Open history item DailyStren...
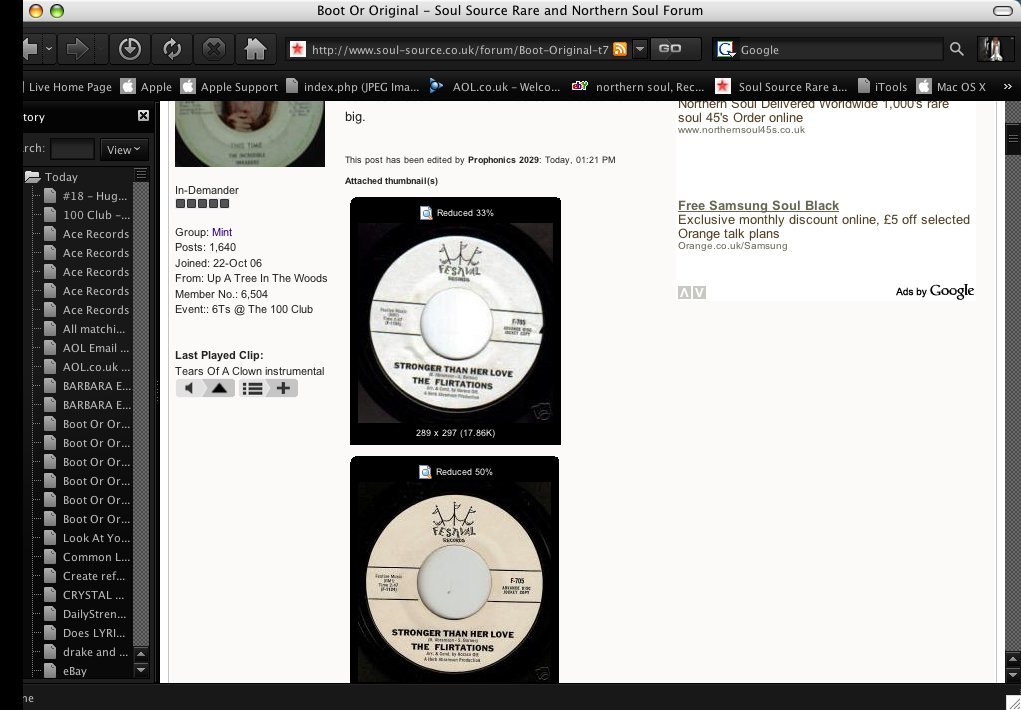This screenshot has height=710, width=1021. (87, 614)
